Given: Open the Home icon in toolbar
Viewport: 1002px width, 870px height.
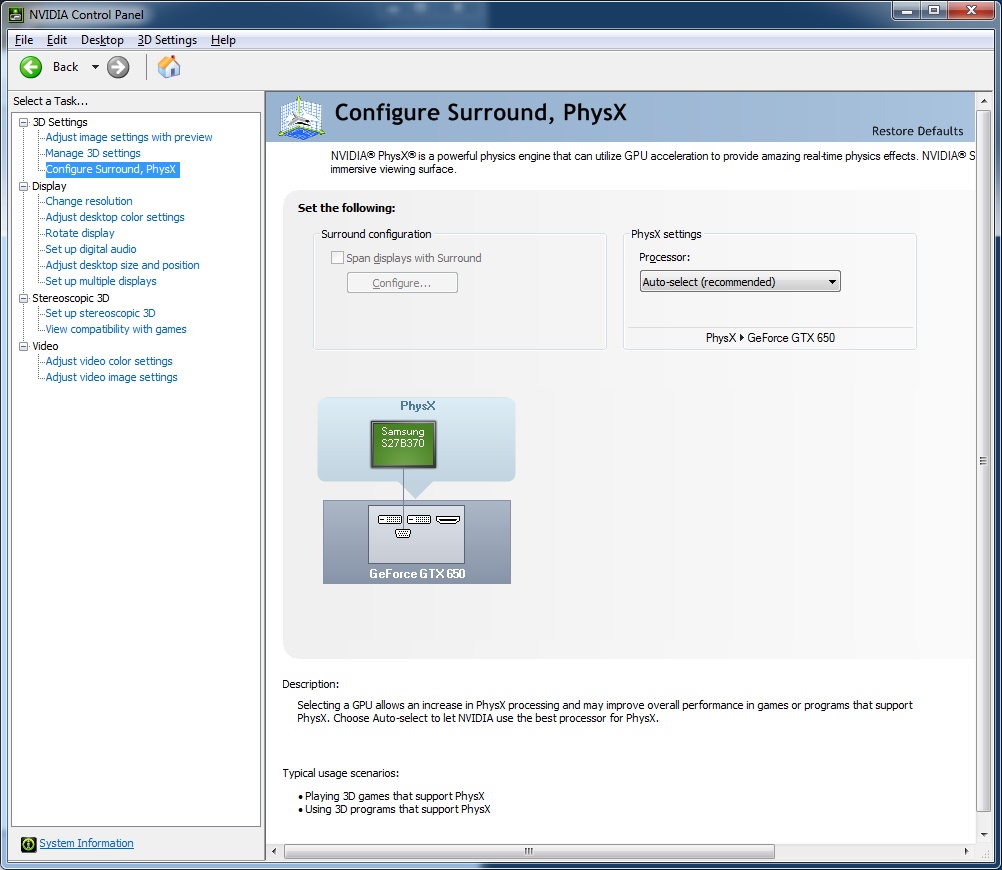Looking at the screenshot, I should click(169, 66).
